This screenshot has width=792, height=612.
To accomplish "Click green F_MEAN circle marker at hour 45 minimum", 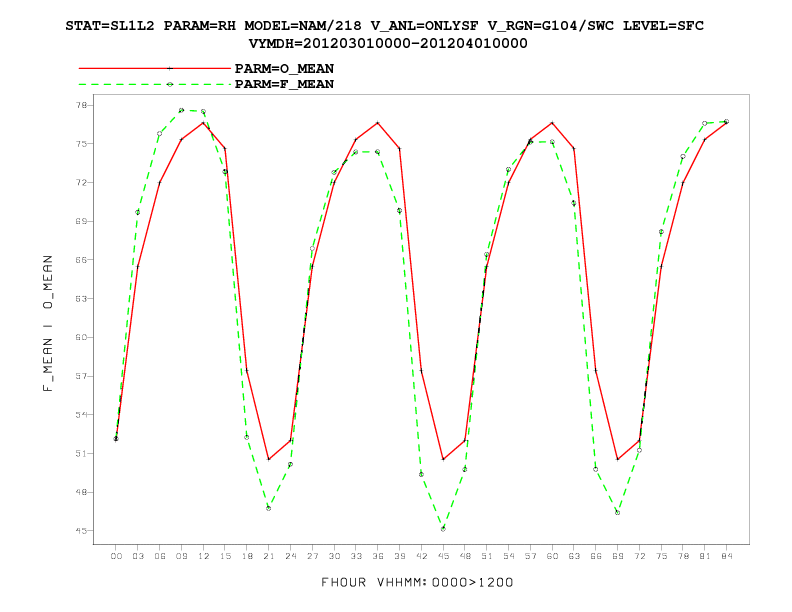I will click(443, 529).
